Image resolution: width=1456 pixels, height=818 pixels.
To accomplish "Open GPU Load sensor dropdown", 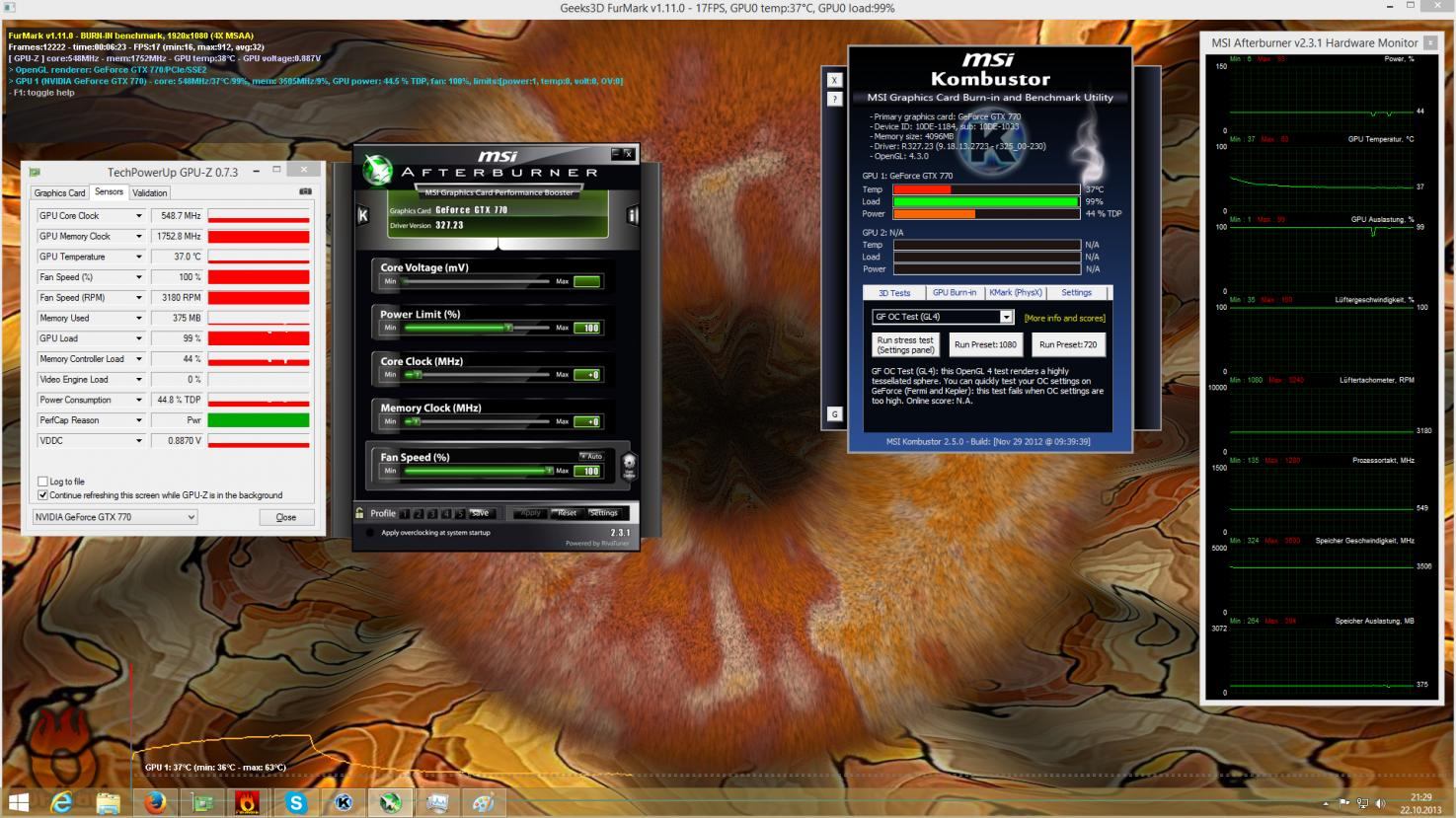I will [138, 338].
